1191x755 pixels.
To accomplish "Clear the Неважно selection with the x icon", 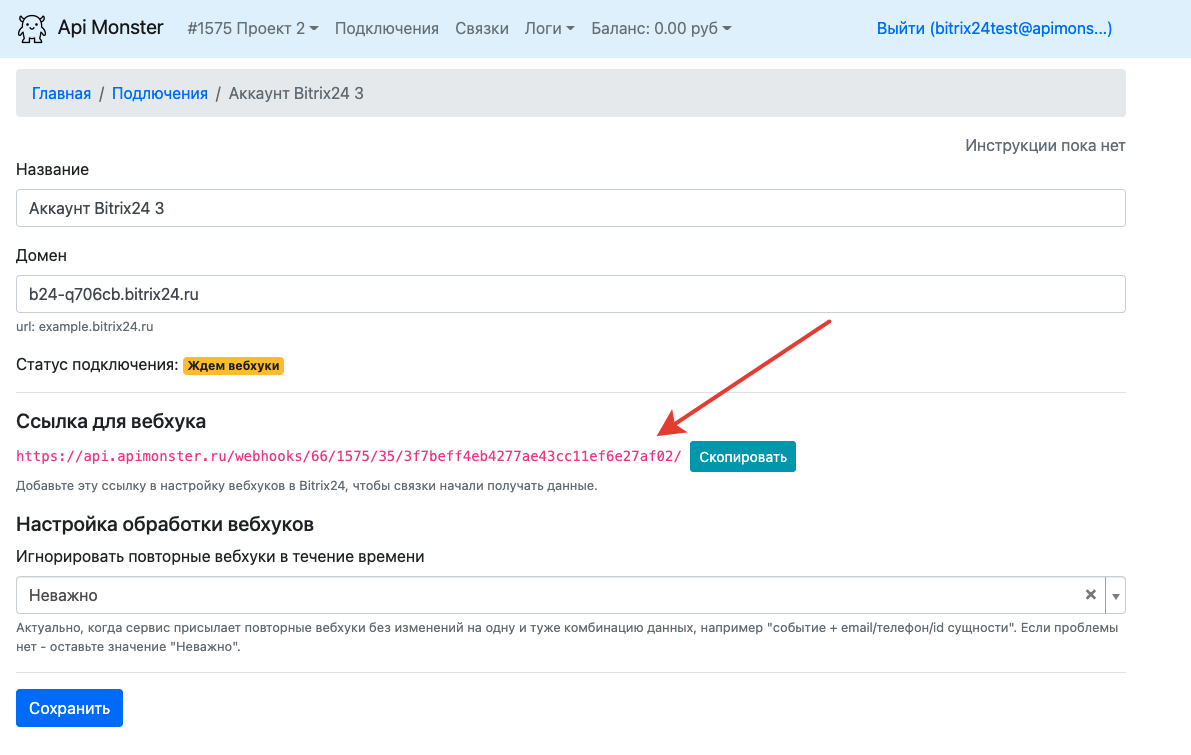I will 1091,595.
